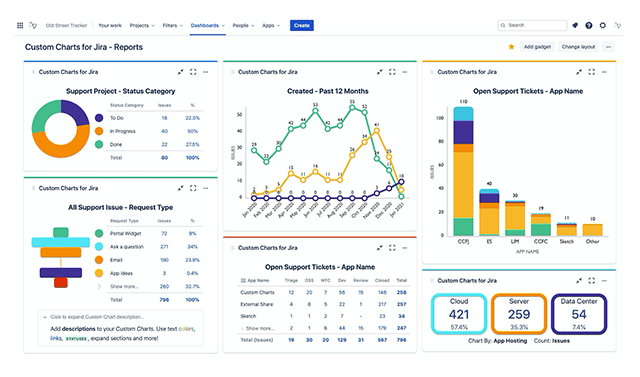Click the Portal Widget issues count 72
This screenshot has width=640, height=377.
click(164, 233)
